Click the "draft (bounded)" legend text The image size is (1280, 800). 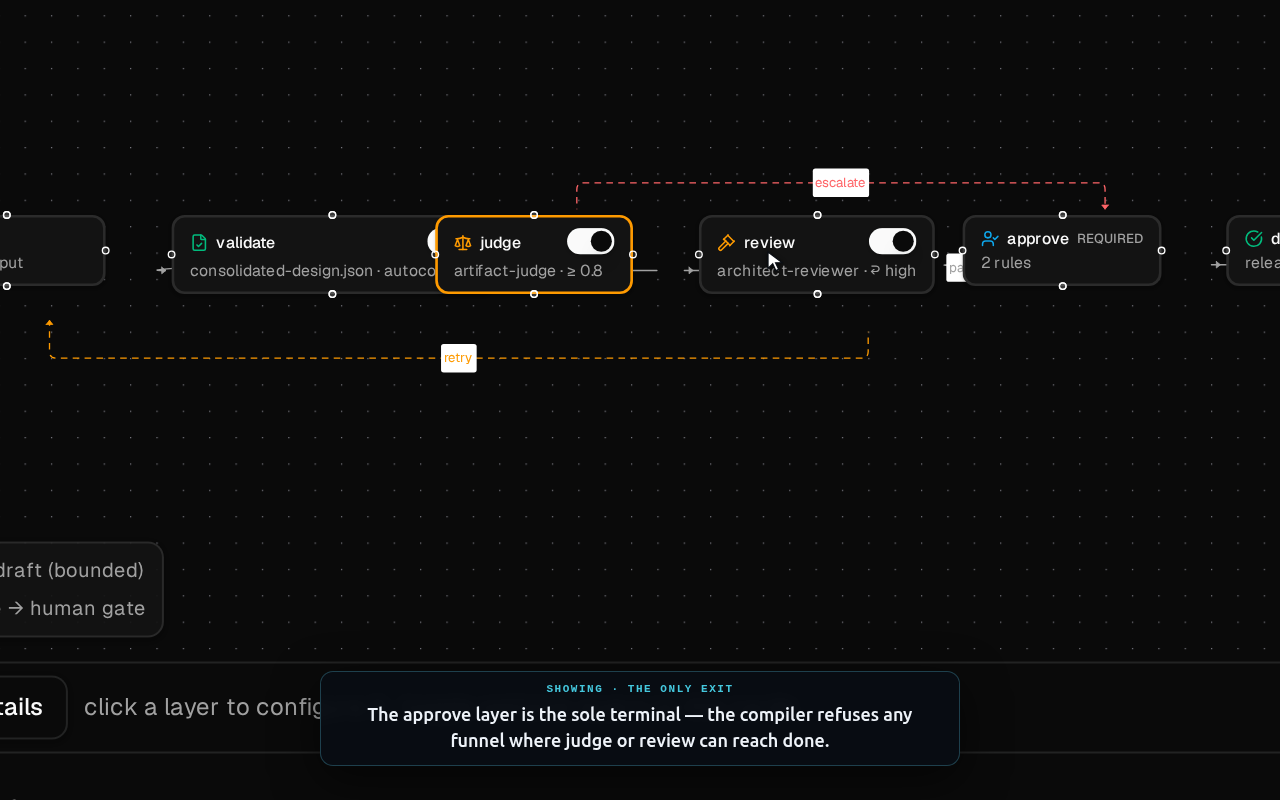click(x=72, y=571)
